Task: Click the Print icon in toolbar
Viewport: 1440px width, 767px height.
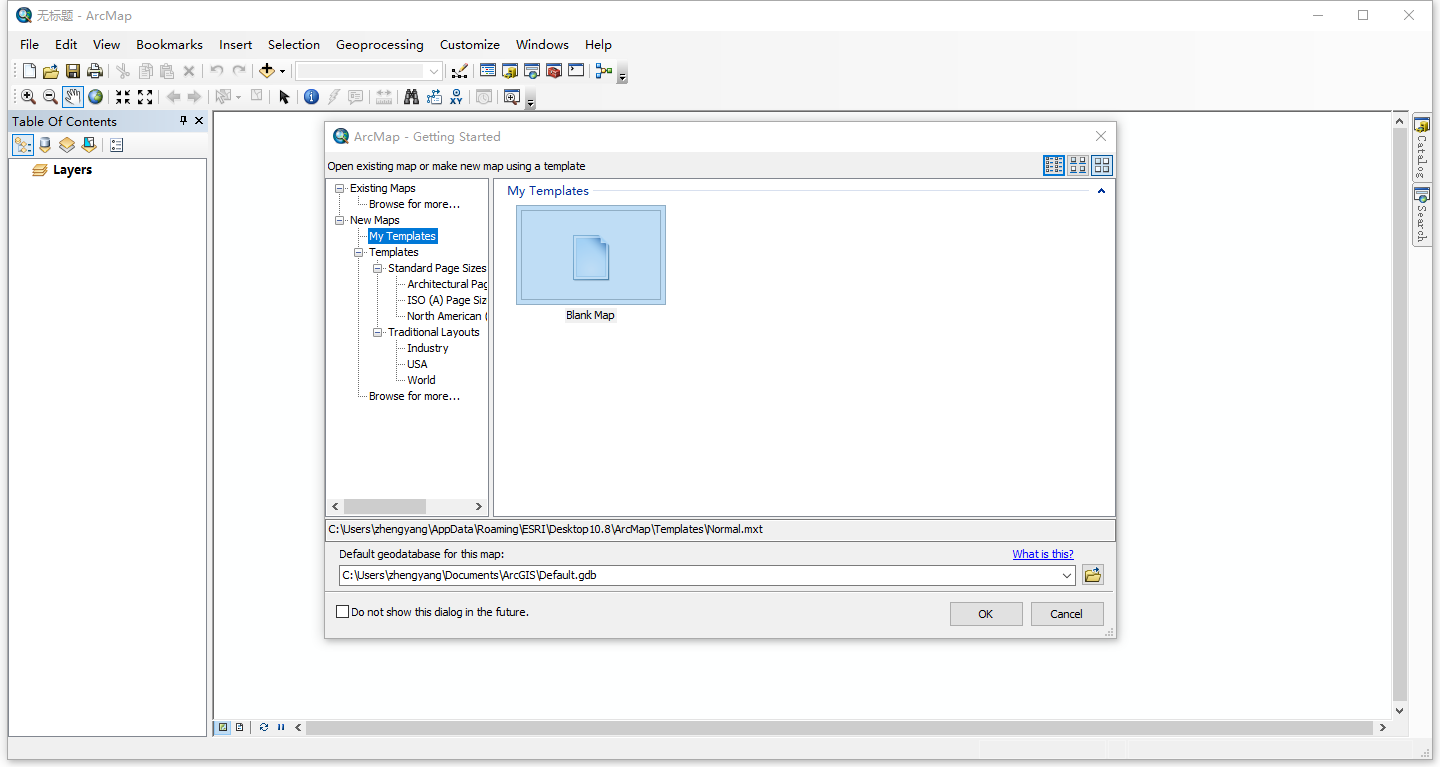Action: [x=95, y=71]
